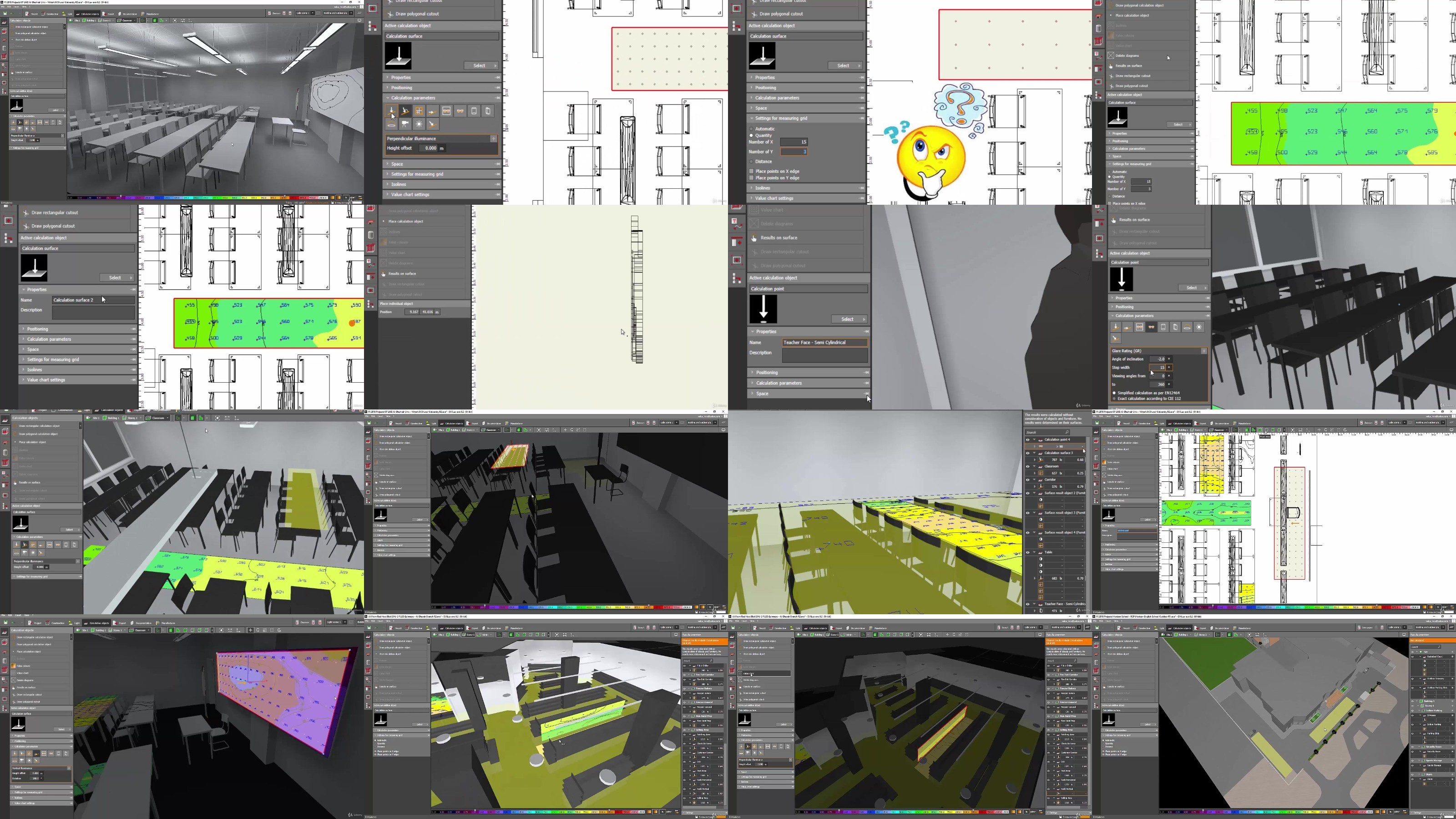Pick the upright cylinder icon in Glare Rating panel
The width and height of the screenshot is (1456, 819).
click(1163, 327)
